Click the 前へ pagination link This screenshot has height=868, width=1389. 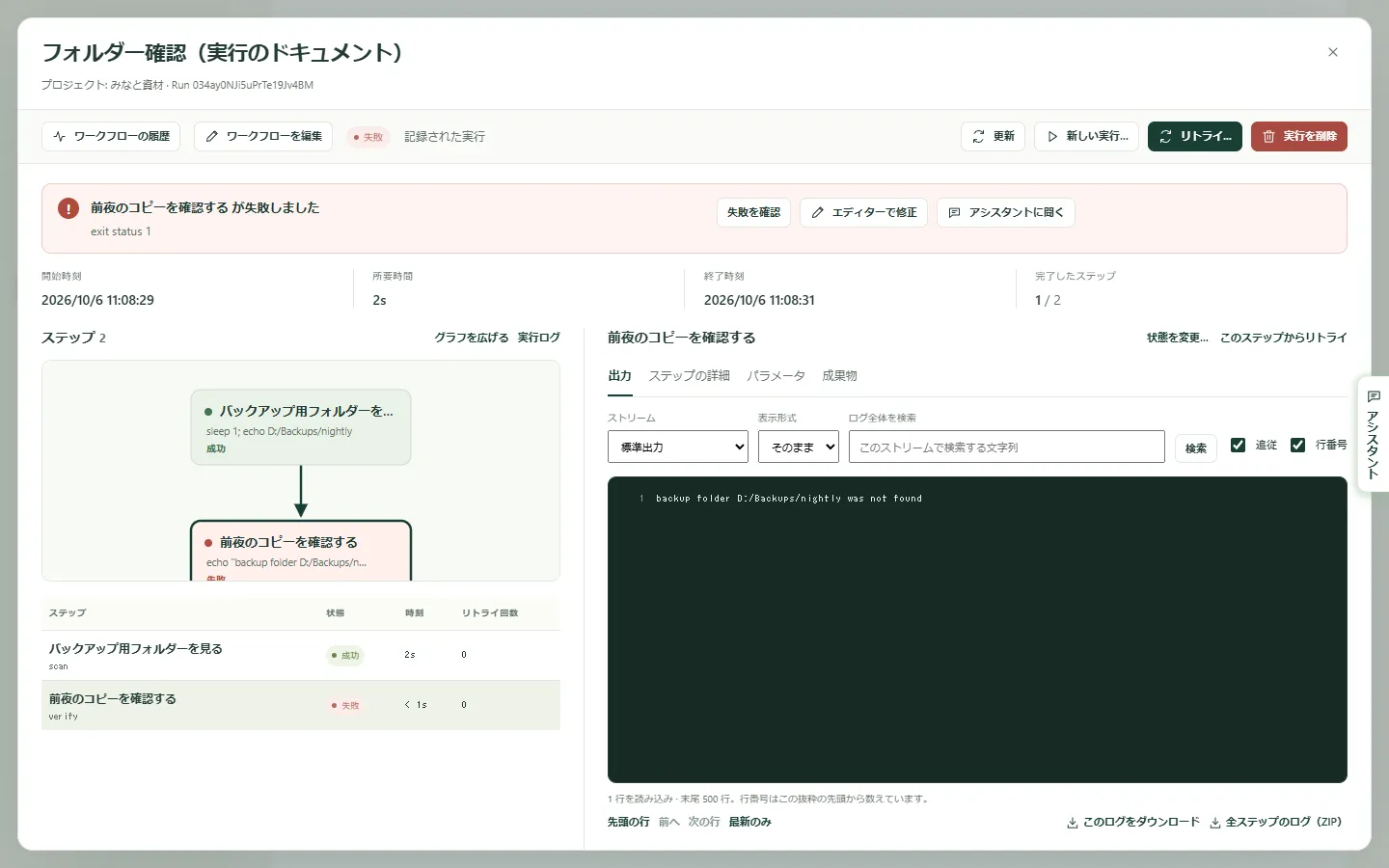669,823
